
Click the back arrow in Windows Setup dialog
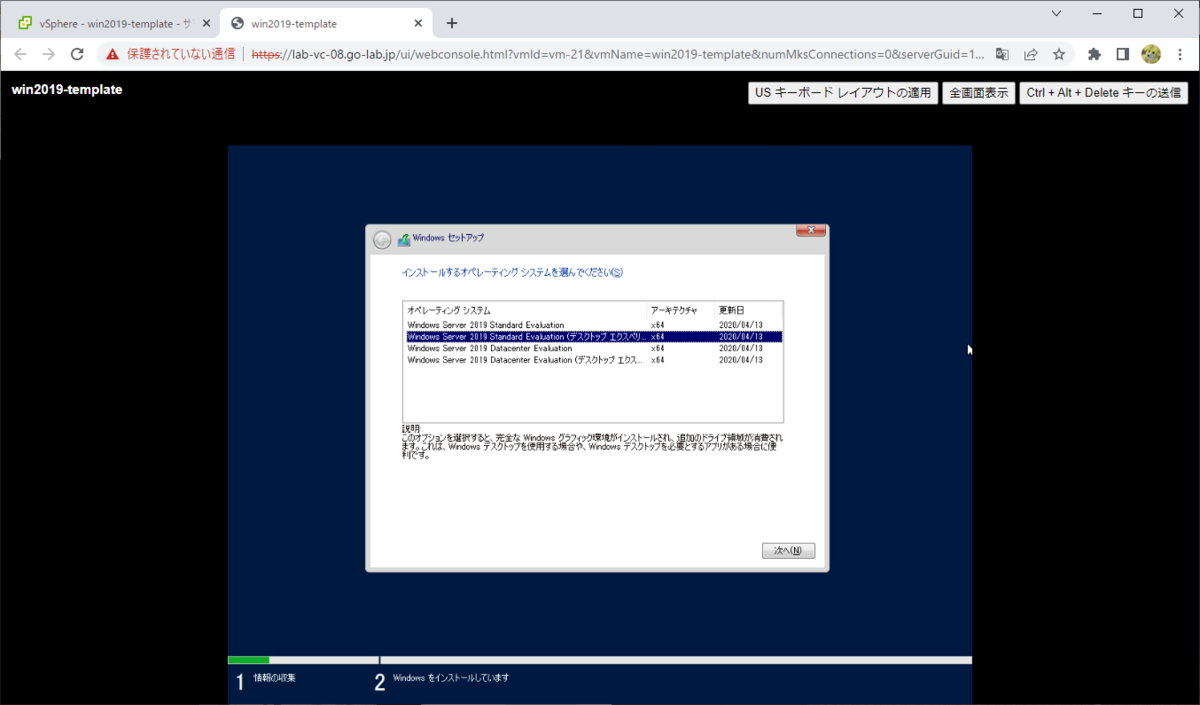[x=382, y=240]
